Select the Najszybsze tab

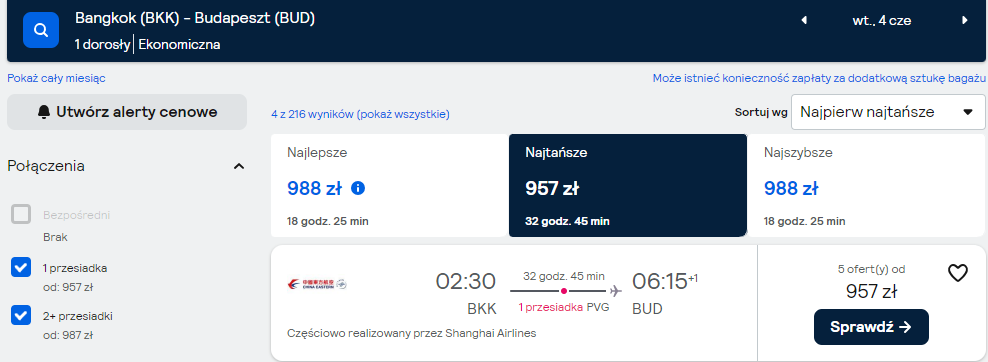coord(866,185)
